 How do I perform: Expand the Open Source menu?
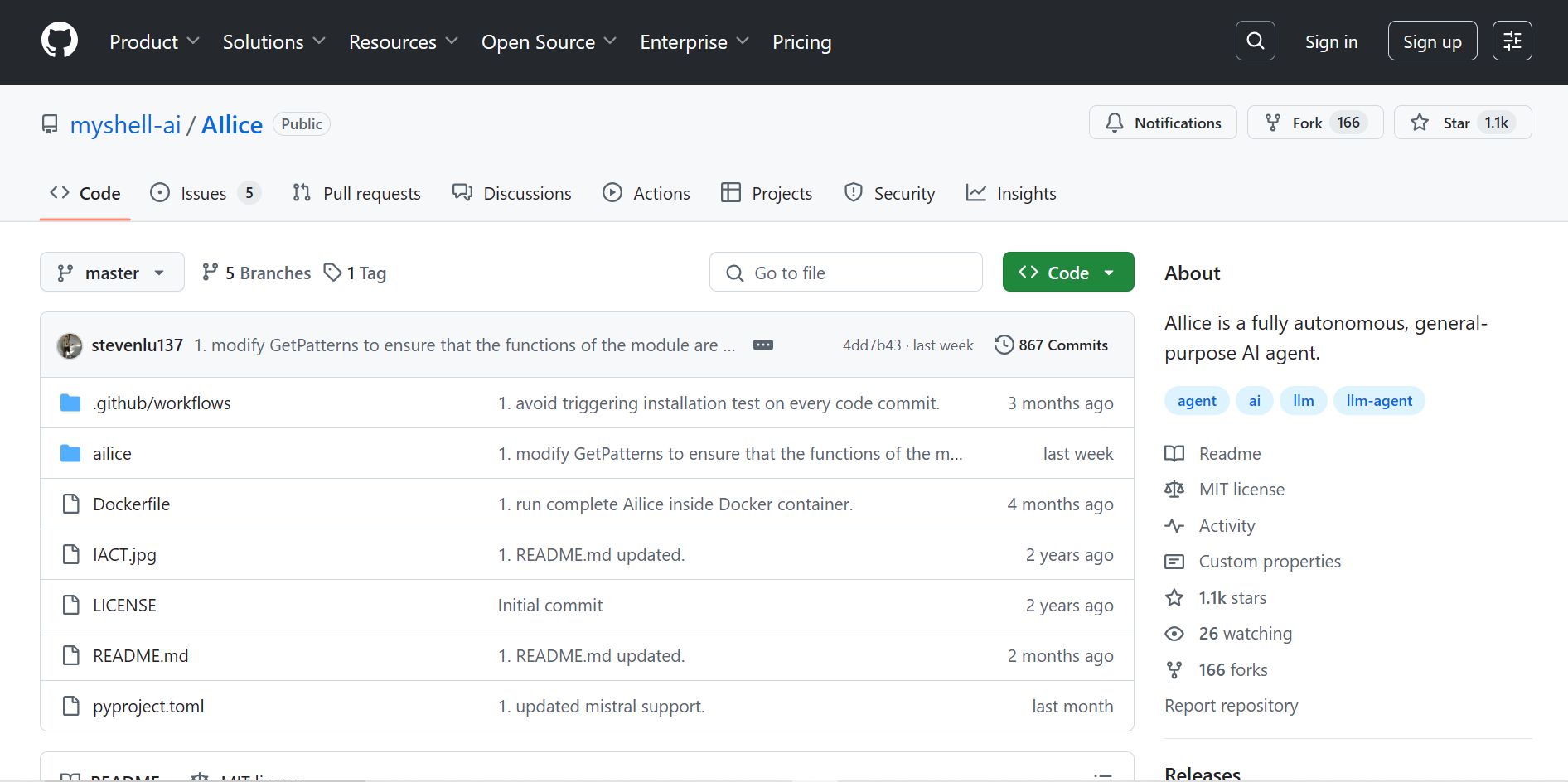coord(549,41)
